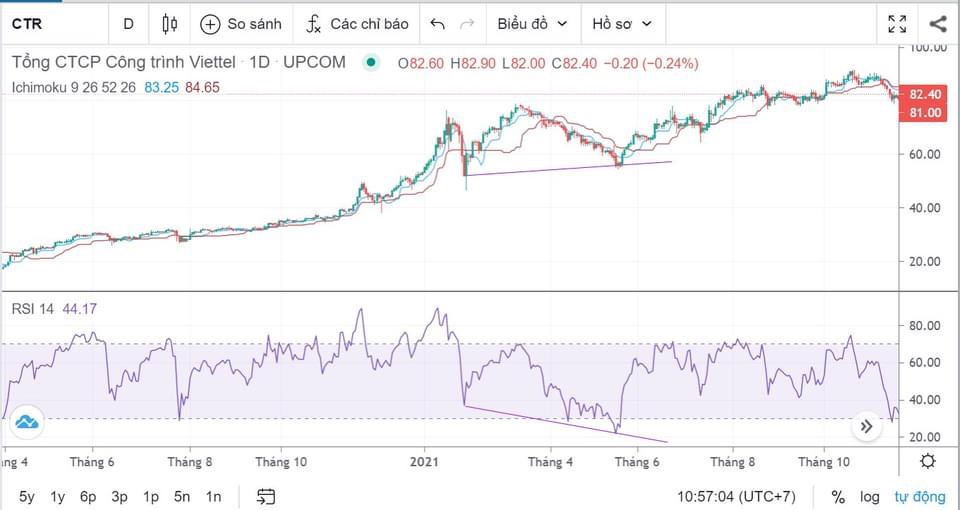The image size is (960, 510).
Task: Select the Ichimoku 9 26 52 26 legend
Action: (73, 88)
